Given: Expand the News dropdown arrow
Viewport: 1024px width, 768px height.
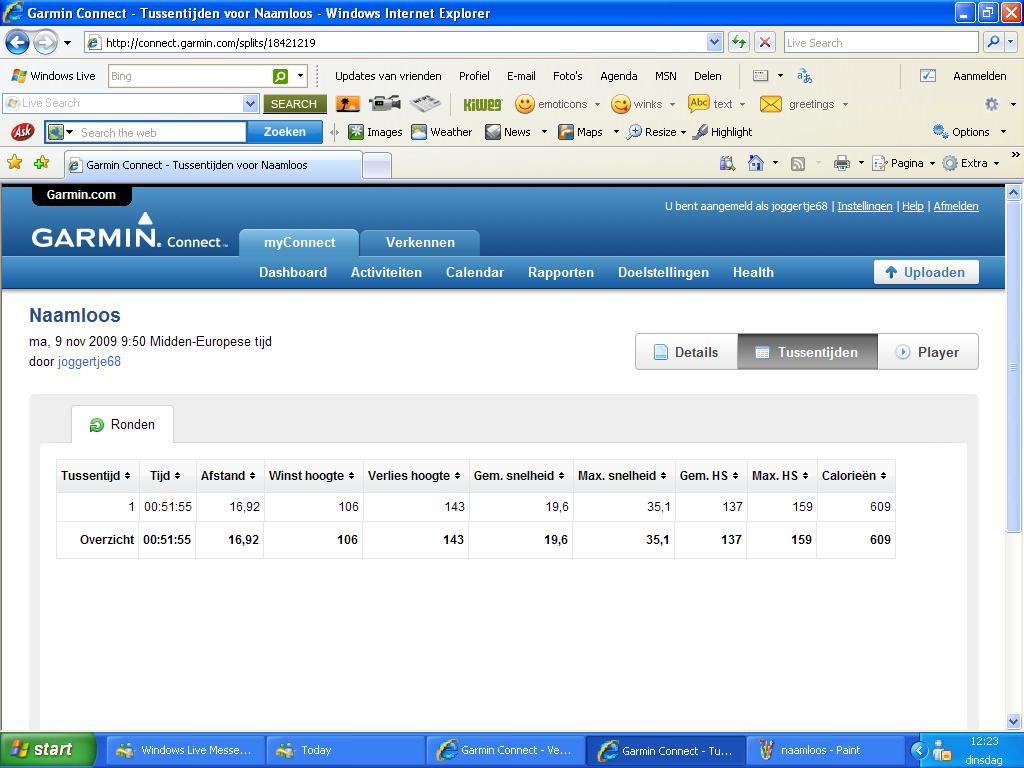Looking at the screenshot, I should tap(544, 132).
